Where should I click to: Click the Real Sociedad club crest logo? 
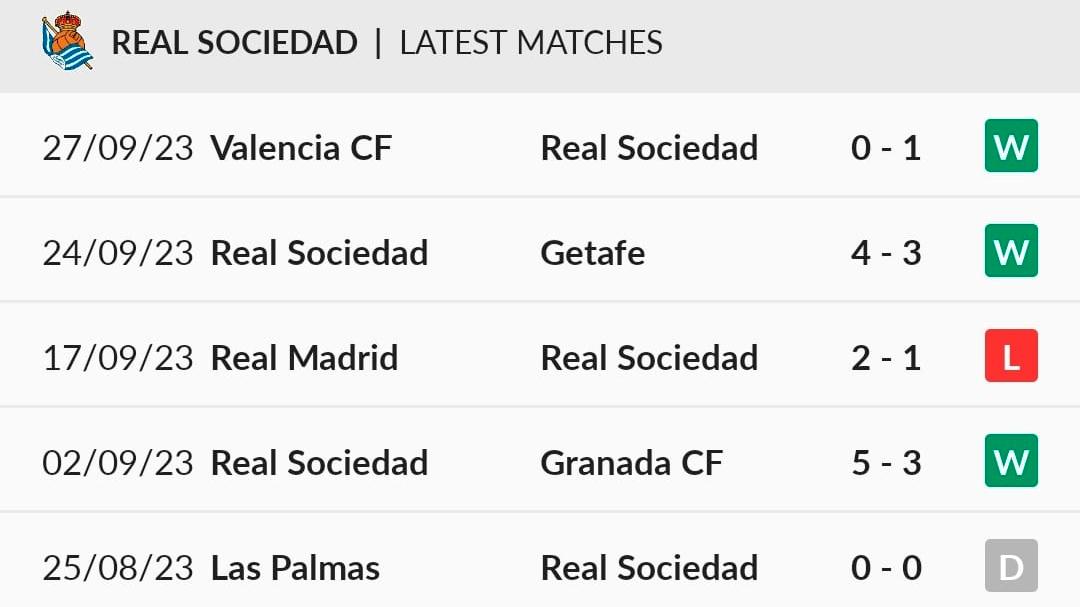tap(68, 41)
